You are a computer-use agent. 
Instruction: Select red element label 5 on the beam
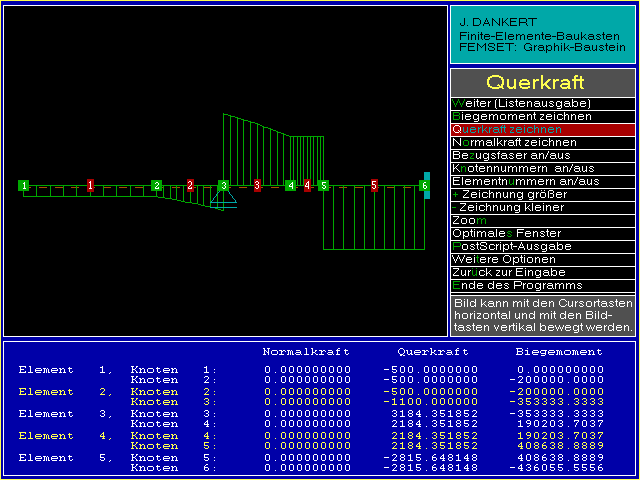click(x=374, y=185)
